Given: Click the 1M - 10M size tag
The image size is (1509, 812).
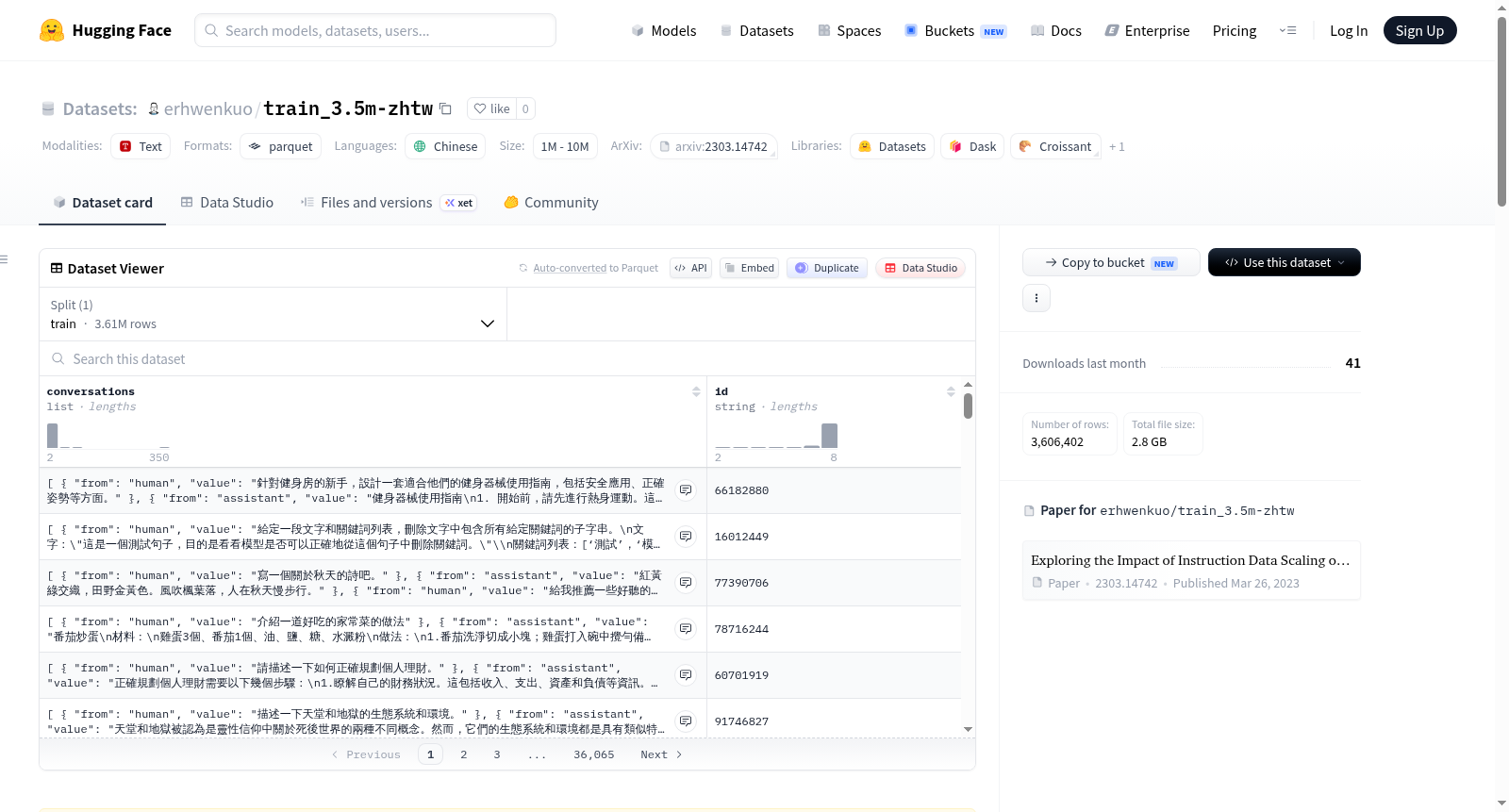Looking at the screenshot, I should pyautogui.click(x=565, y=146).
